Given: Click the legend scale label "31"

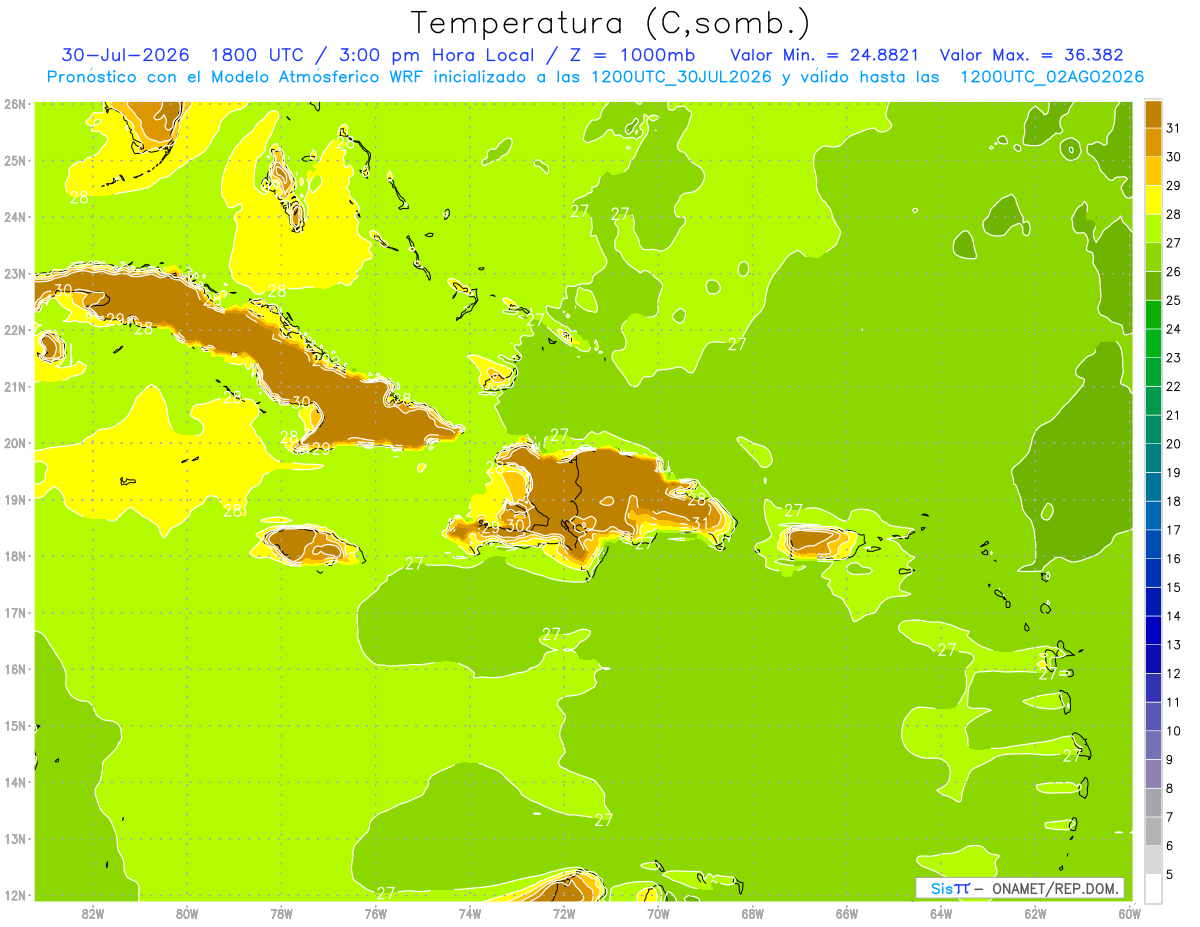Looking at the screenshot, I should click(x=1173, y=128).
